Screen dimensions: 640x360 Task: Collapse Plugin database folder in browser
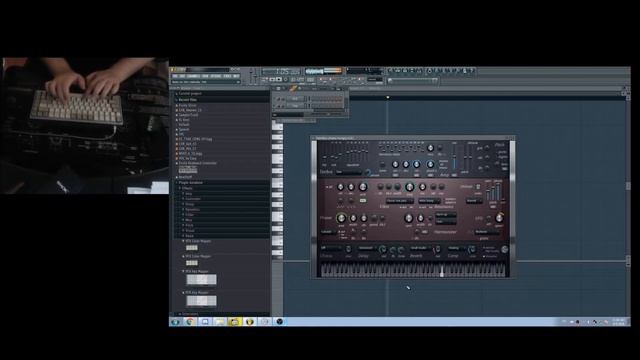[x=191, y=182]
